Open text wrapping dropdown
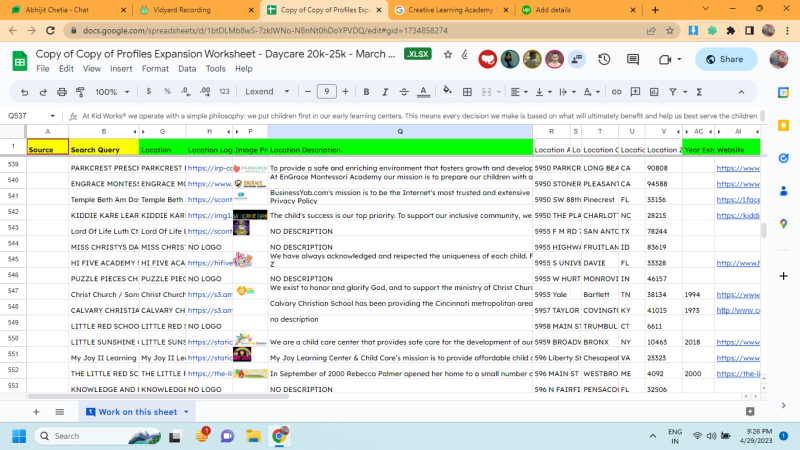Screen dimensions: 800x450 click(x=567, y=92)
